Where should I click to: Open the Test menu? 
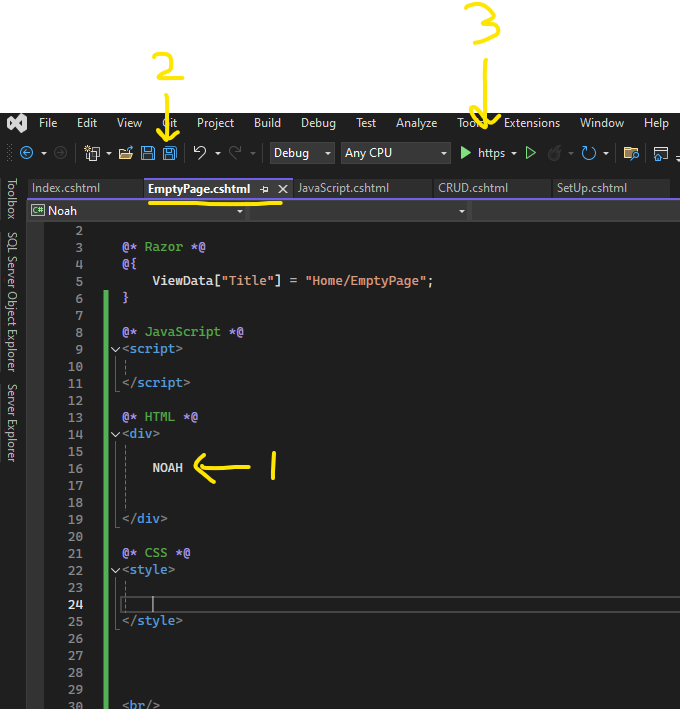366,123
